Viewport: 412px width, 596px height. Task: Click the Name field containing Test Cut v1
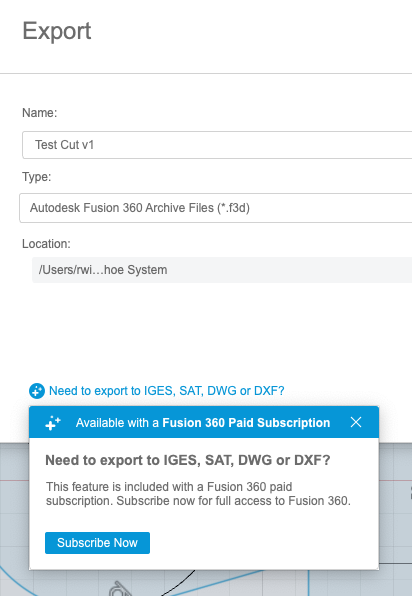(x=217, y=145)
